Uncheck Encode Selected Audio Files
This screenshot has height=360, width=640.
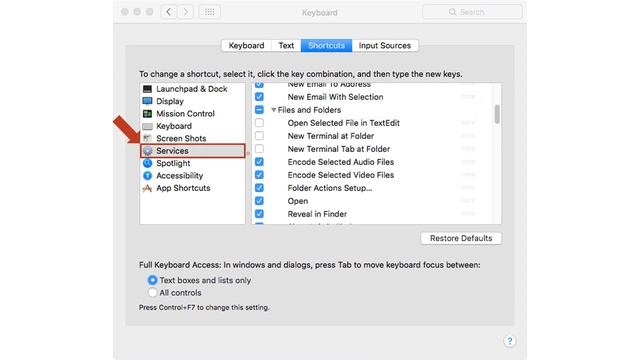point(259,162)
